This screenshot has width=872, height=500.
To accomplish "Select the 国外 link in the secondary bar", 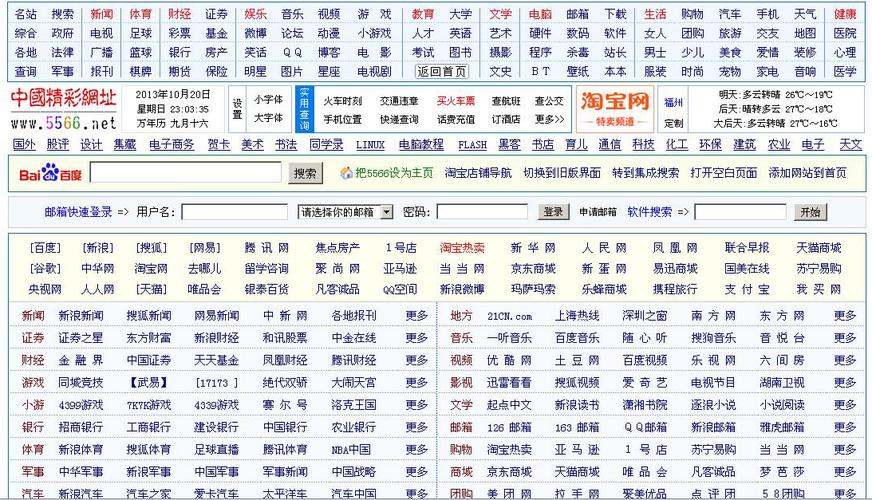I will [24, 145].
